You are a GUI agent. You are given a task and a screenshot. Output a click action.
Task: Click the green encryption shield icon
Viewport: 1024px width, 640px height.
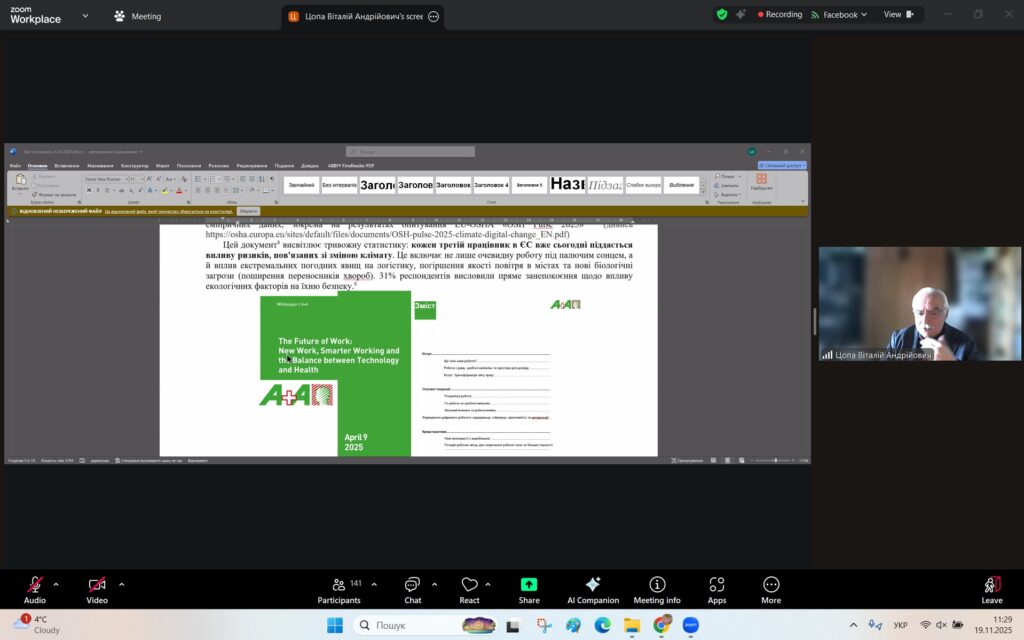click(x=722, y=15)
